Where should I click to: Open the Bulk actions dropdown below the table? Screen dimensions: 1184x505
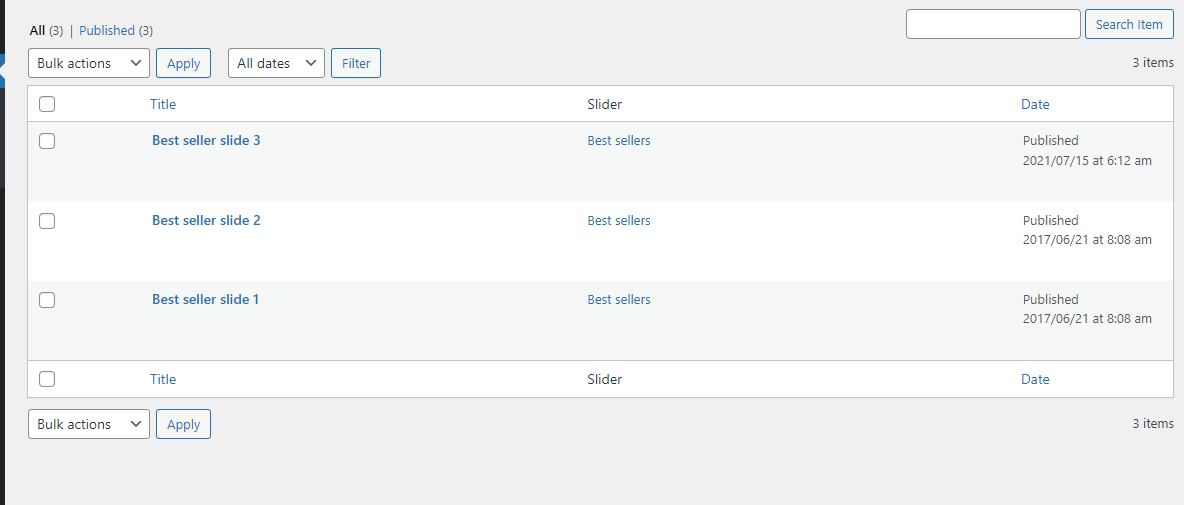pyautogui.click(x=89, y=424)
